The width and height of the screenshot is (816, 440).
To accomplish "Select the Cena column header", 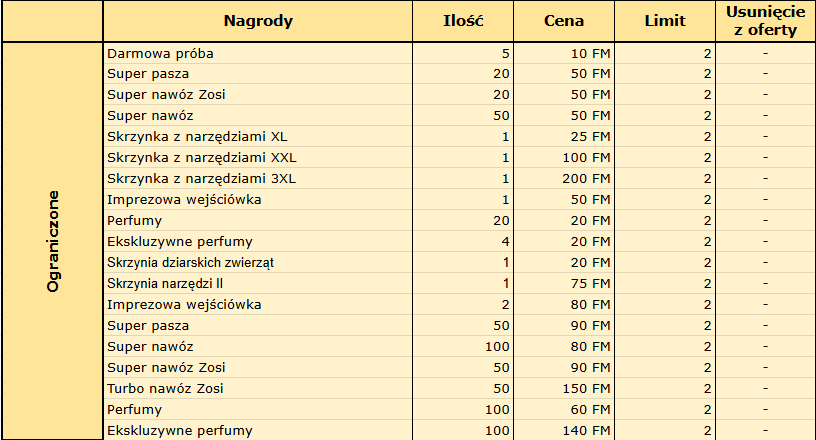I will click(x=564, y=21).
